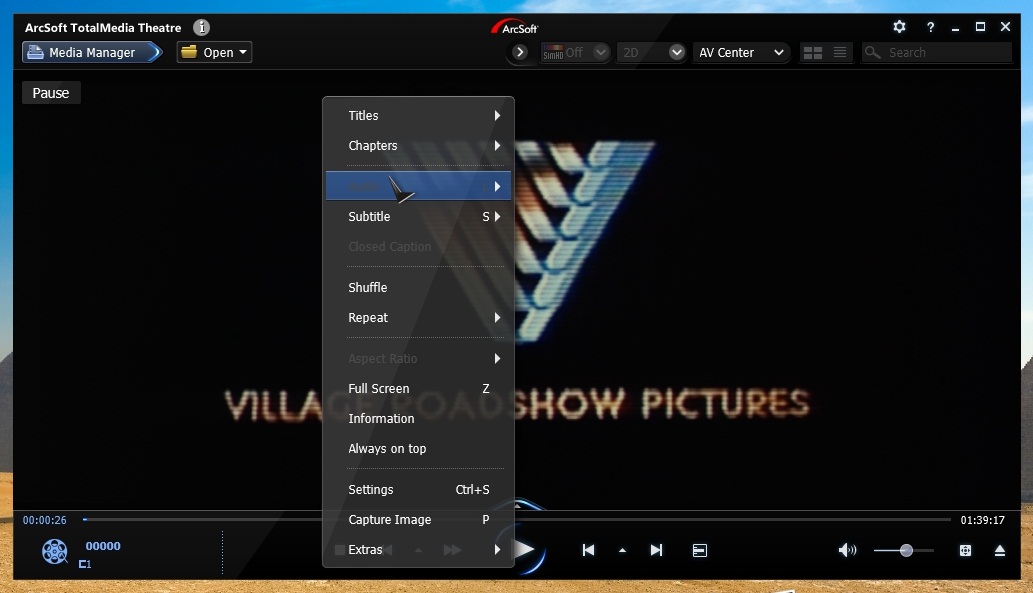Click the help question mark icon
Viewport: 1033px width, 593px height.
[x=930, y=27]
